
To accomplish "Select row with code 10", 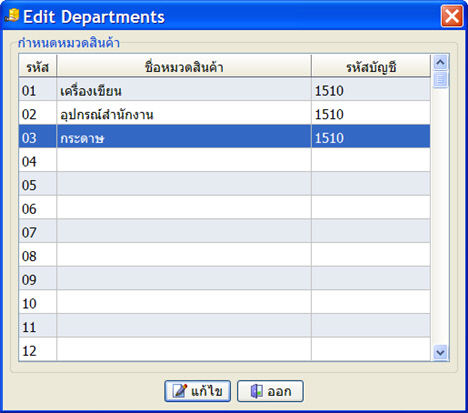I will 224,304.
